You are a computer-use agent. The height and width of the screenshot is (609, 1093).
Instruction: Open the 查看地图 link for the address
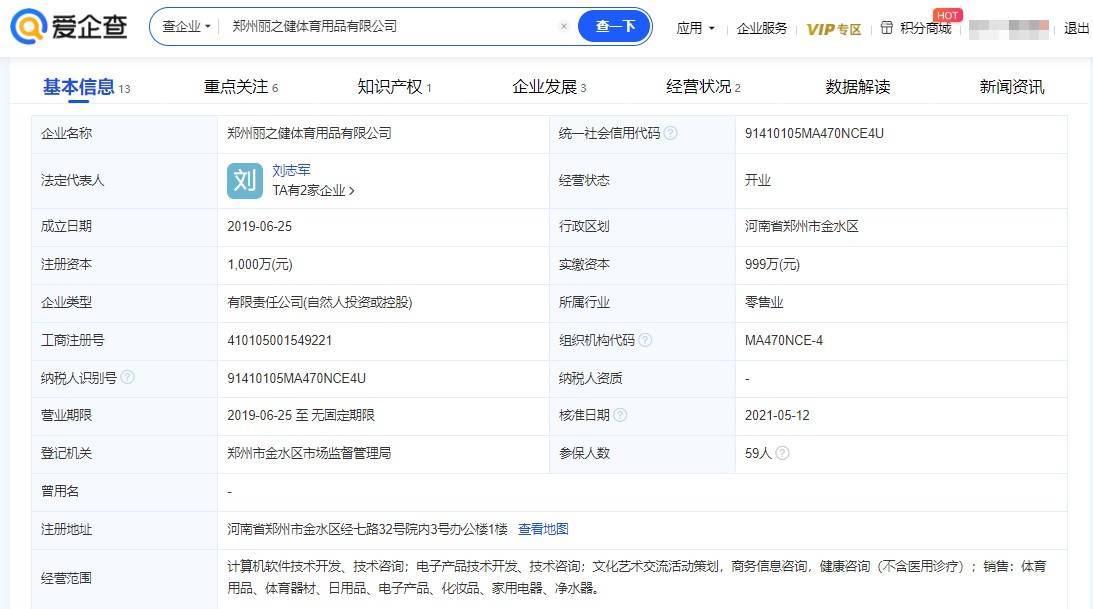tap(543, 529)
